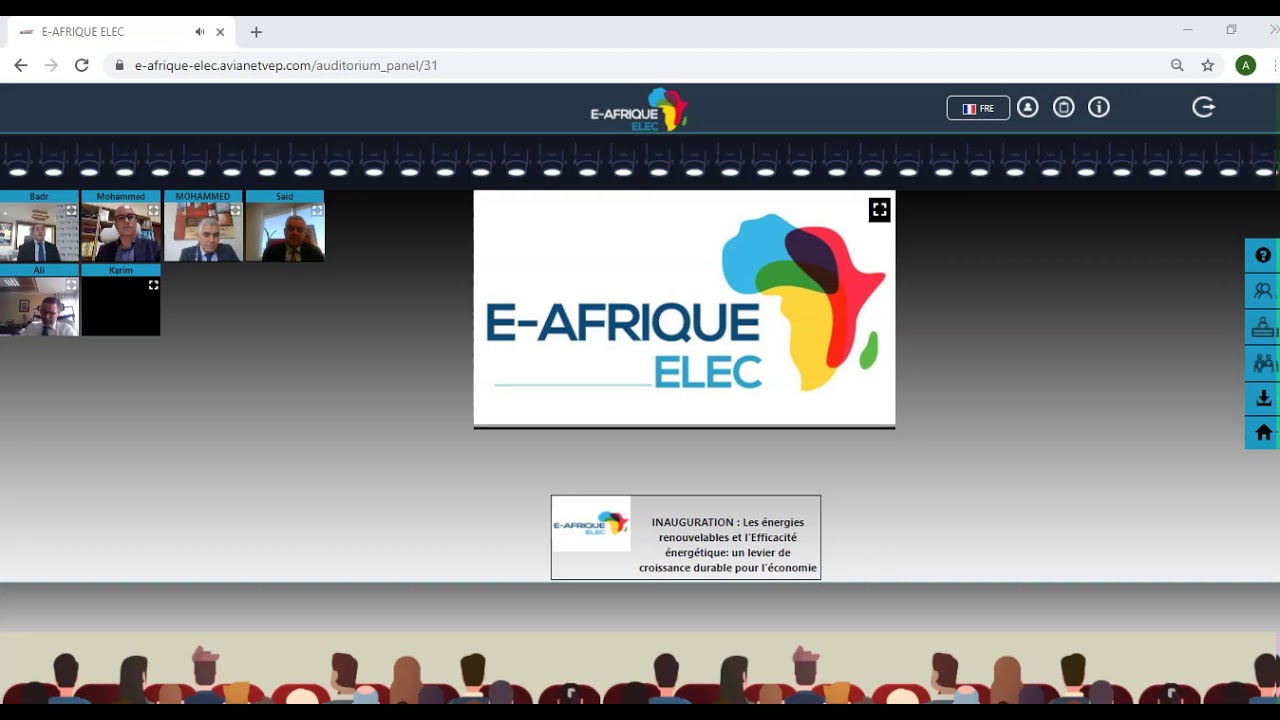Click the Badr name label
Image resolution: width=1280 pixels, height=720 pixels.
tap(39, 197)
